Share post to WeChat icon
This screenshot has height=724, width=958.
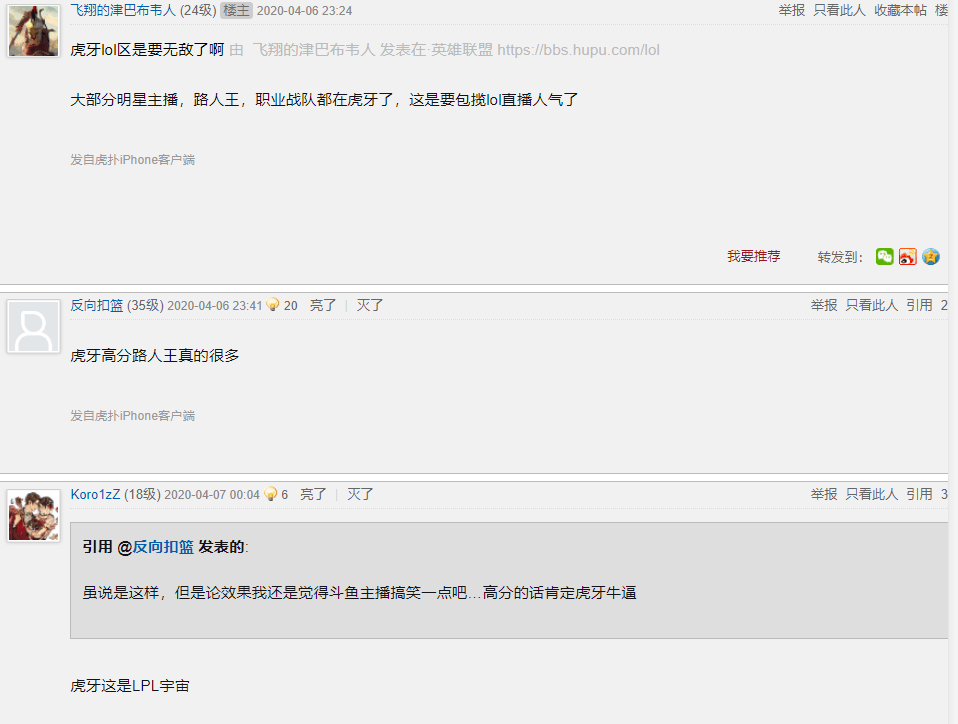tap(884, 257)
